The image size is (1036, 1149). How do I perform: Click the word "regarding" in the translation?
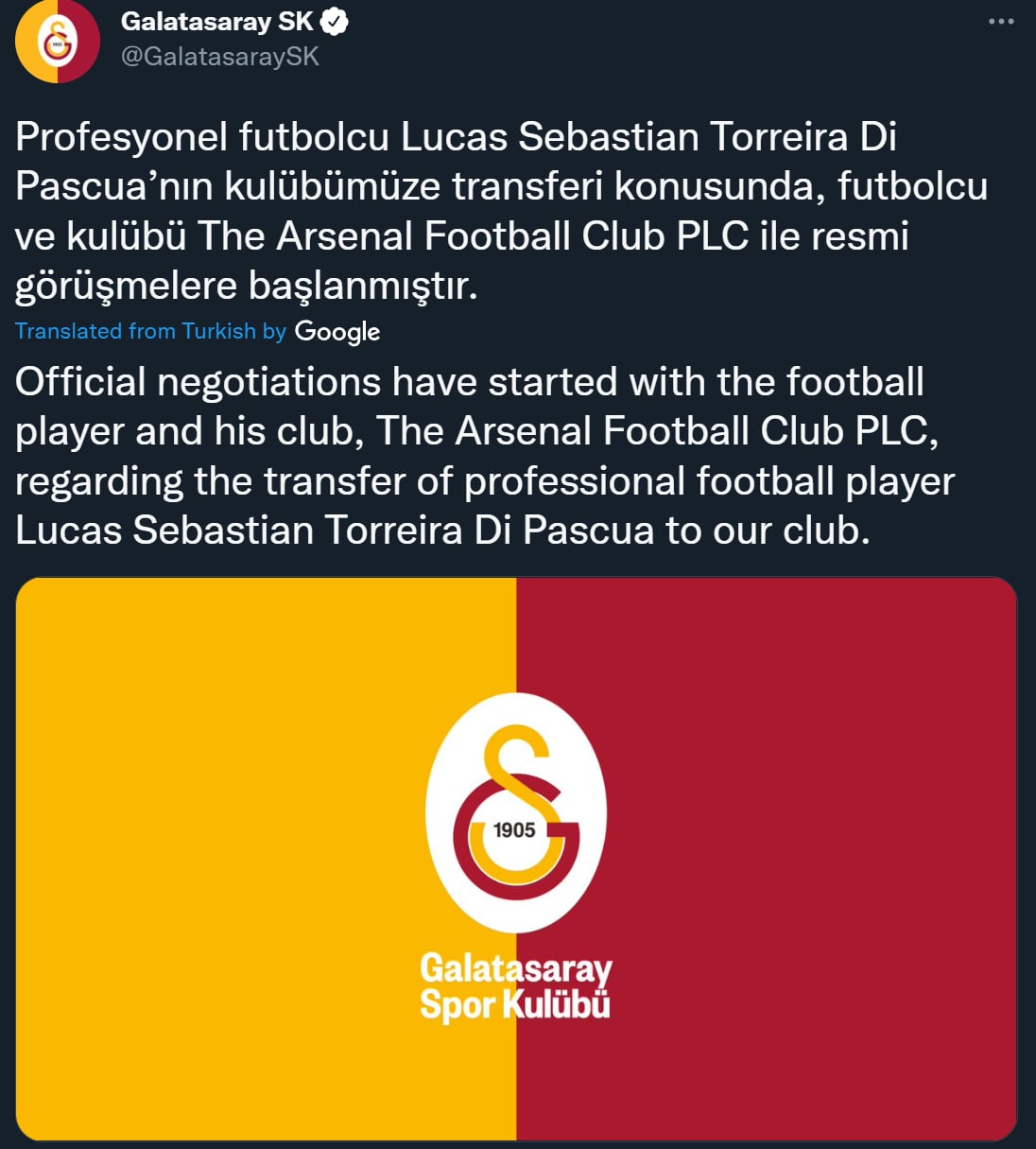(x=98, y=481)
